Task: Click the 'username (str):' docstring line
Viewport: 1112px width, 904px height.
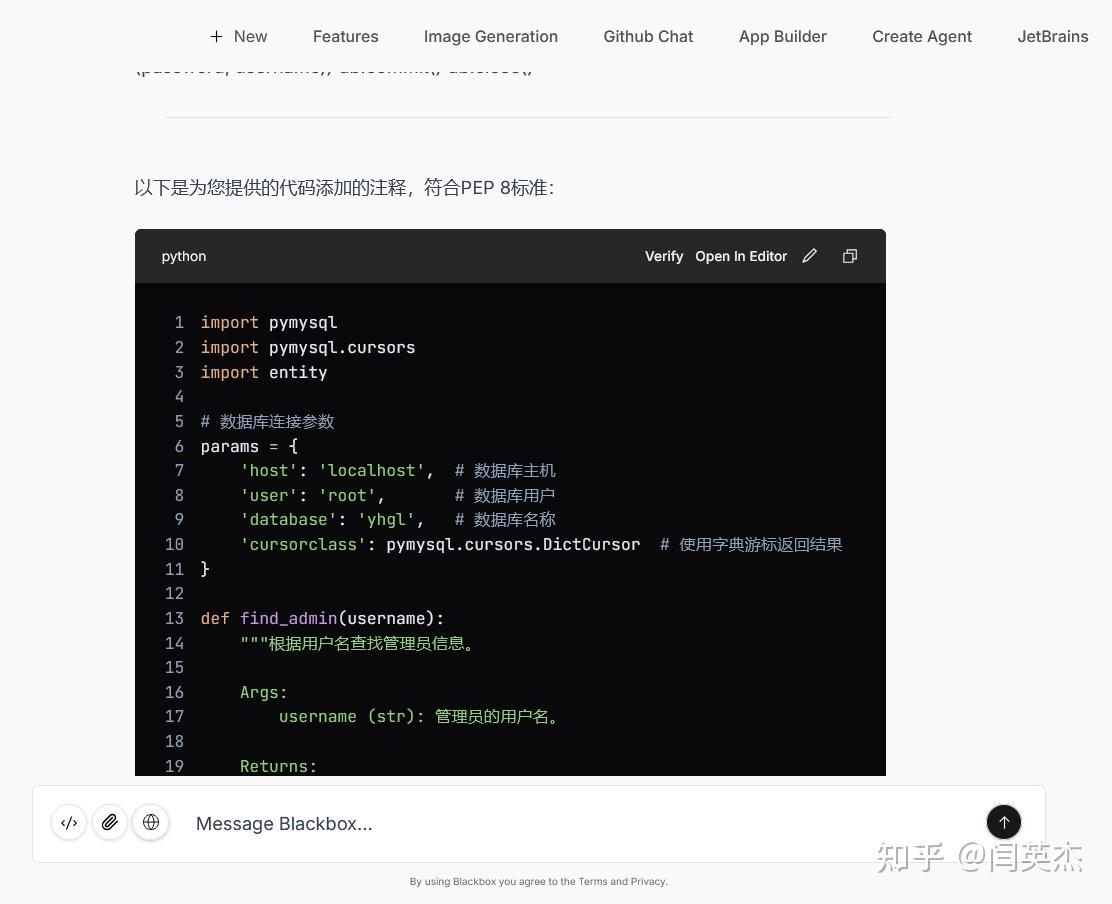Action: (x=418, y=717)
